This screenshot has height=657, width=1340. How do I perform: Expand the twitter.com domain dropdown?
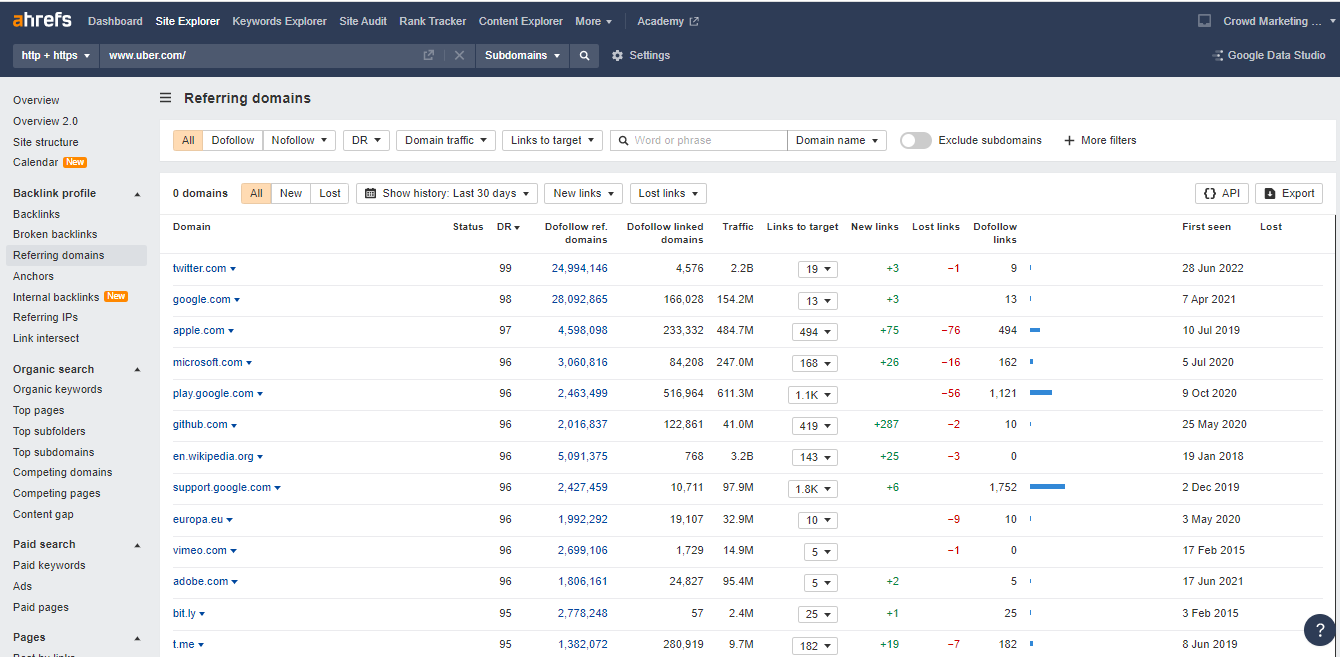[233, 268]
